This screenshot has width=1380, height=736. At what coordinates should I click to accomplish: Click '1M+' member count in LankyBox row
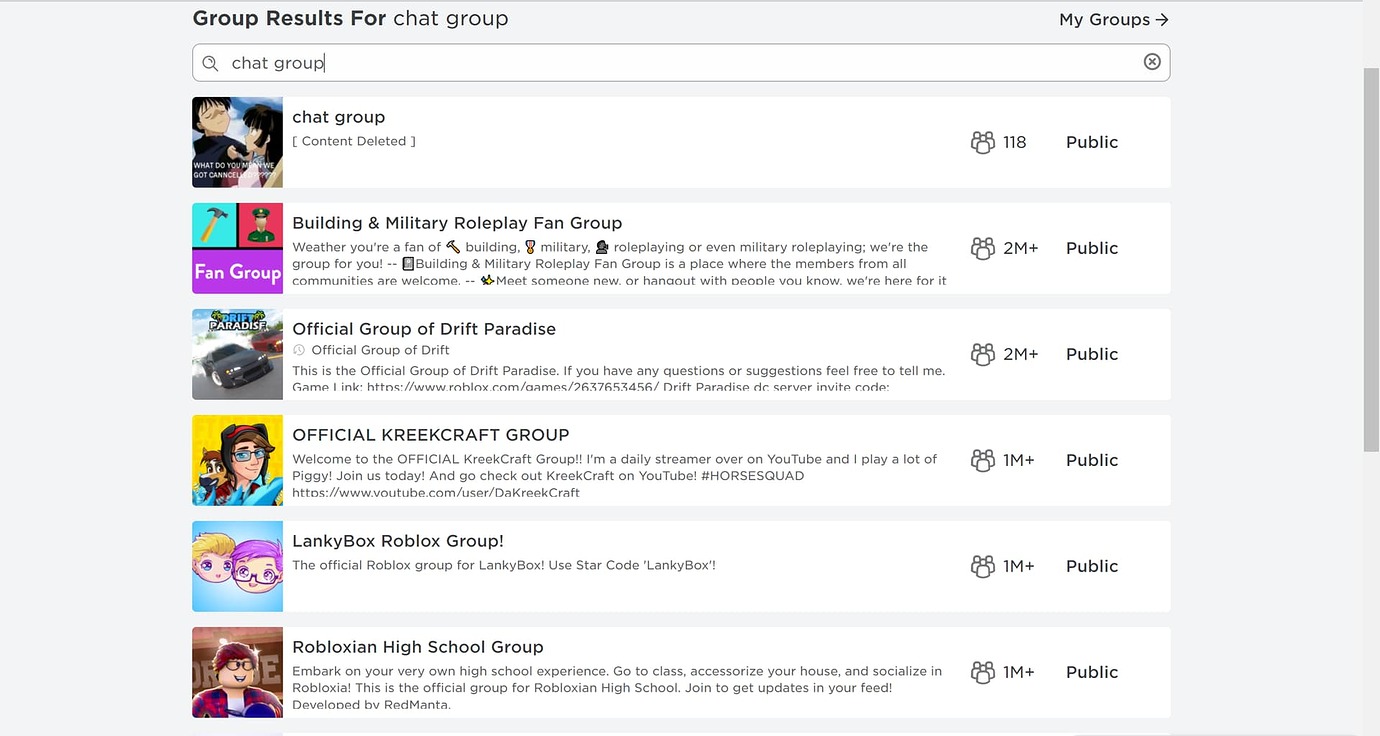pyautogui.click(x=1019, y=566)
